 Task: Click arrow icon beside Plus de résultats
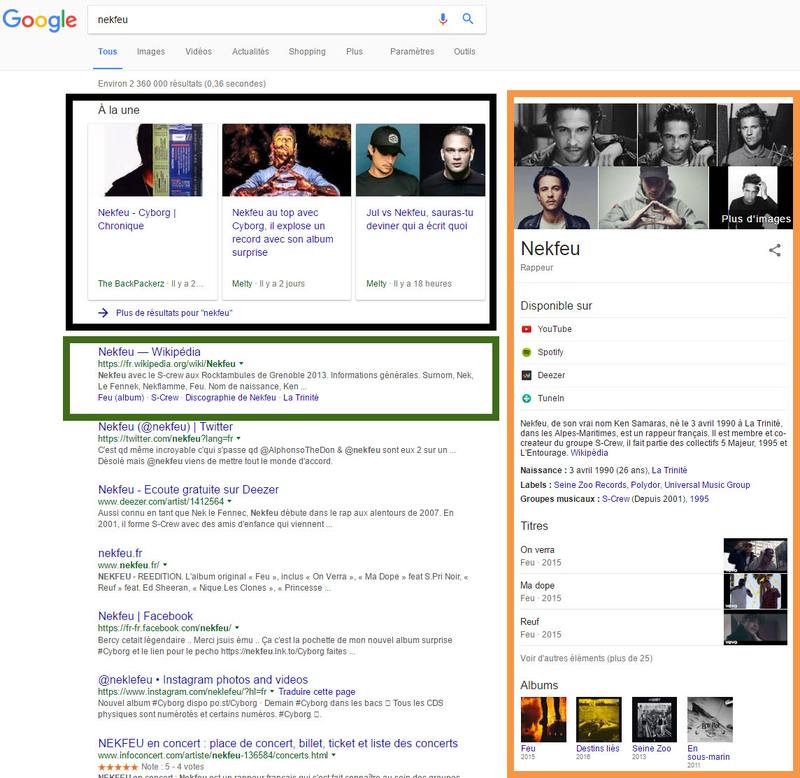point(103,313)
